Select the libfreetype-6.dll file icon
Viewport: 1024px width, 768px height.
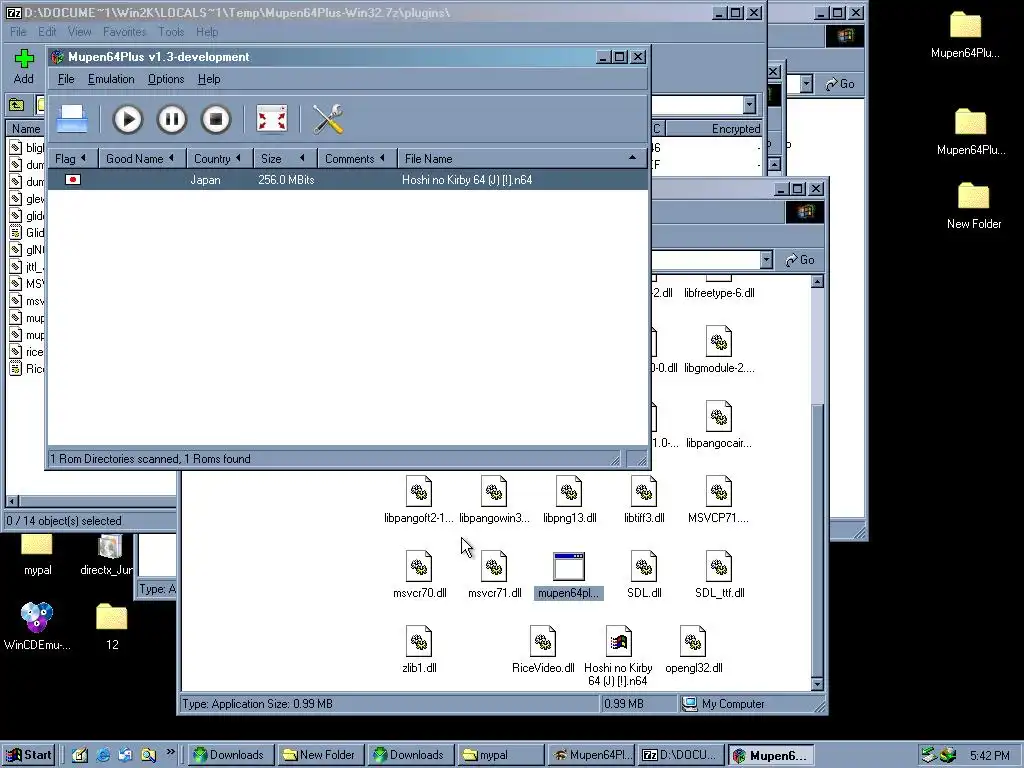pos(718,287)
